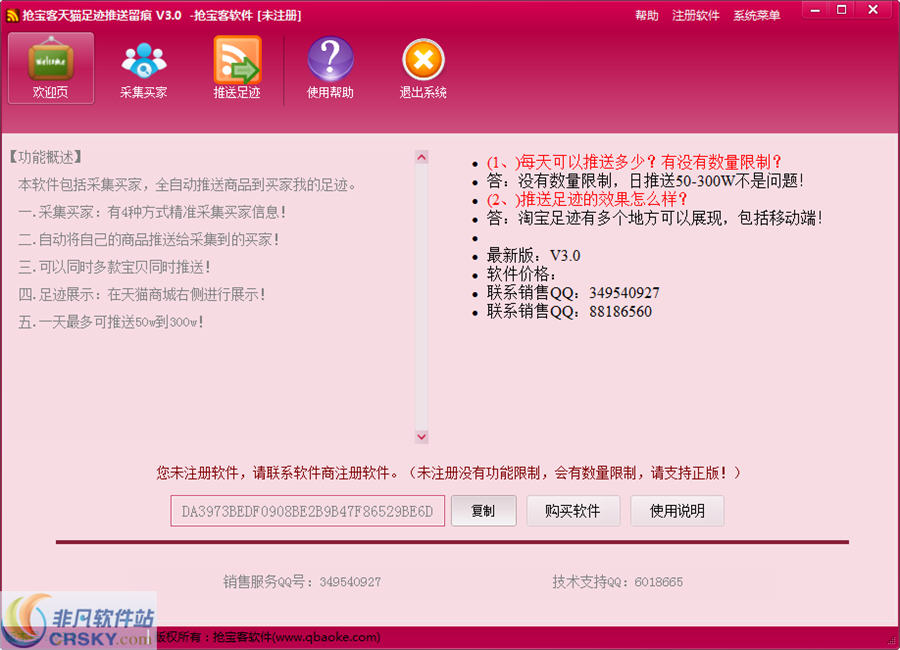Open the 欢迎页 welcome page icon
900x650 pixels.
[51, 67]
